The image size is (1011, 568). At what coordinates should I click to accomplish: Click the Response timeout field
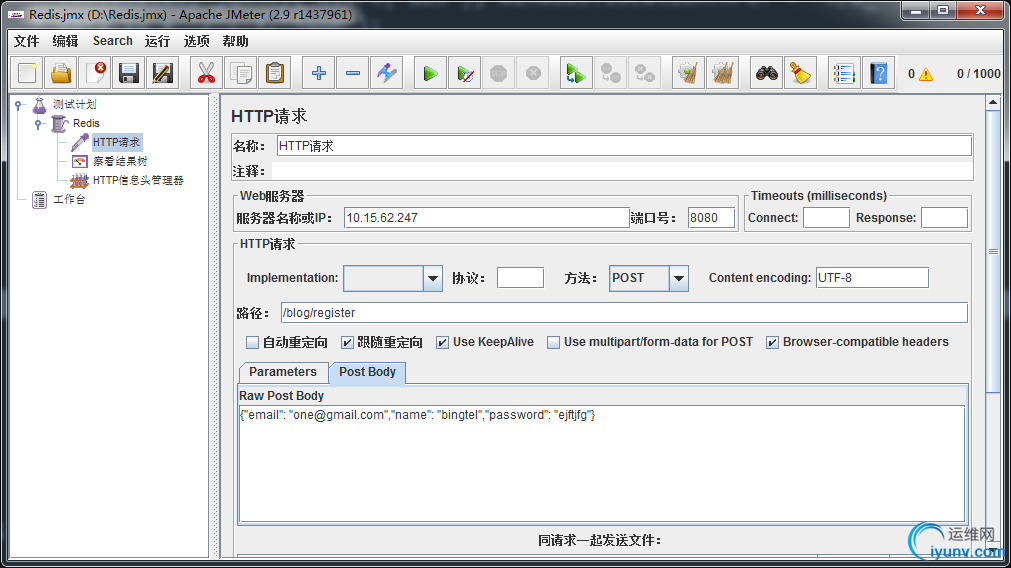[945, 218]
